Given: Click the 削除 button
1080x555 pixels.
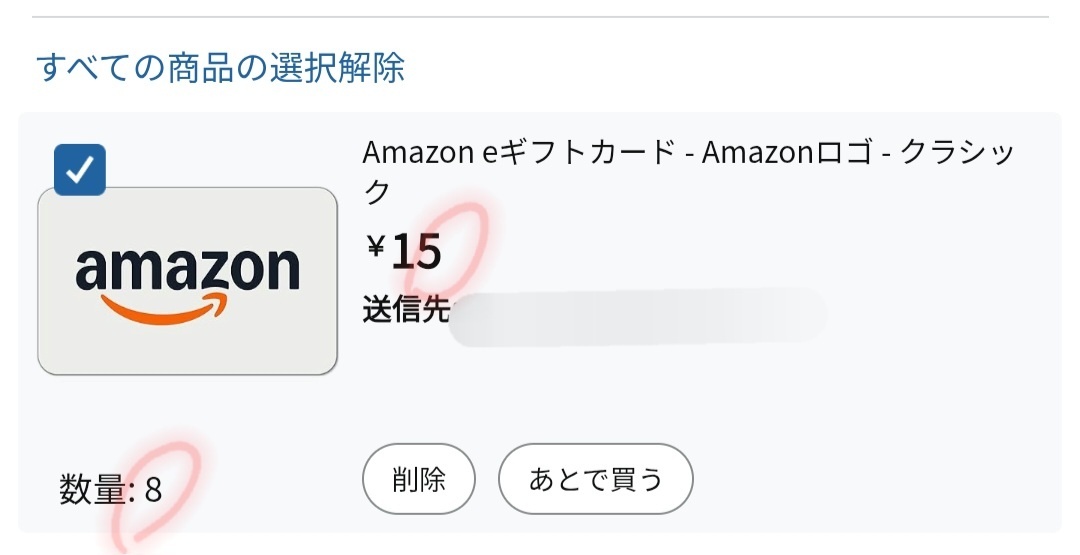Looking at the screenshot, I should point(419,479).
